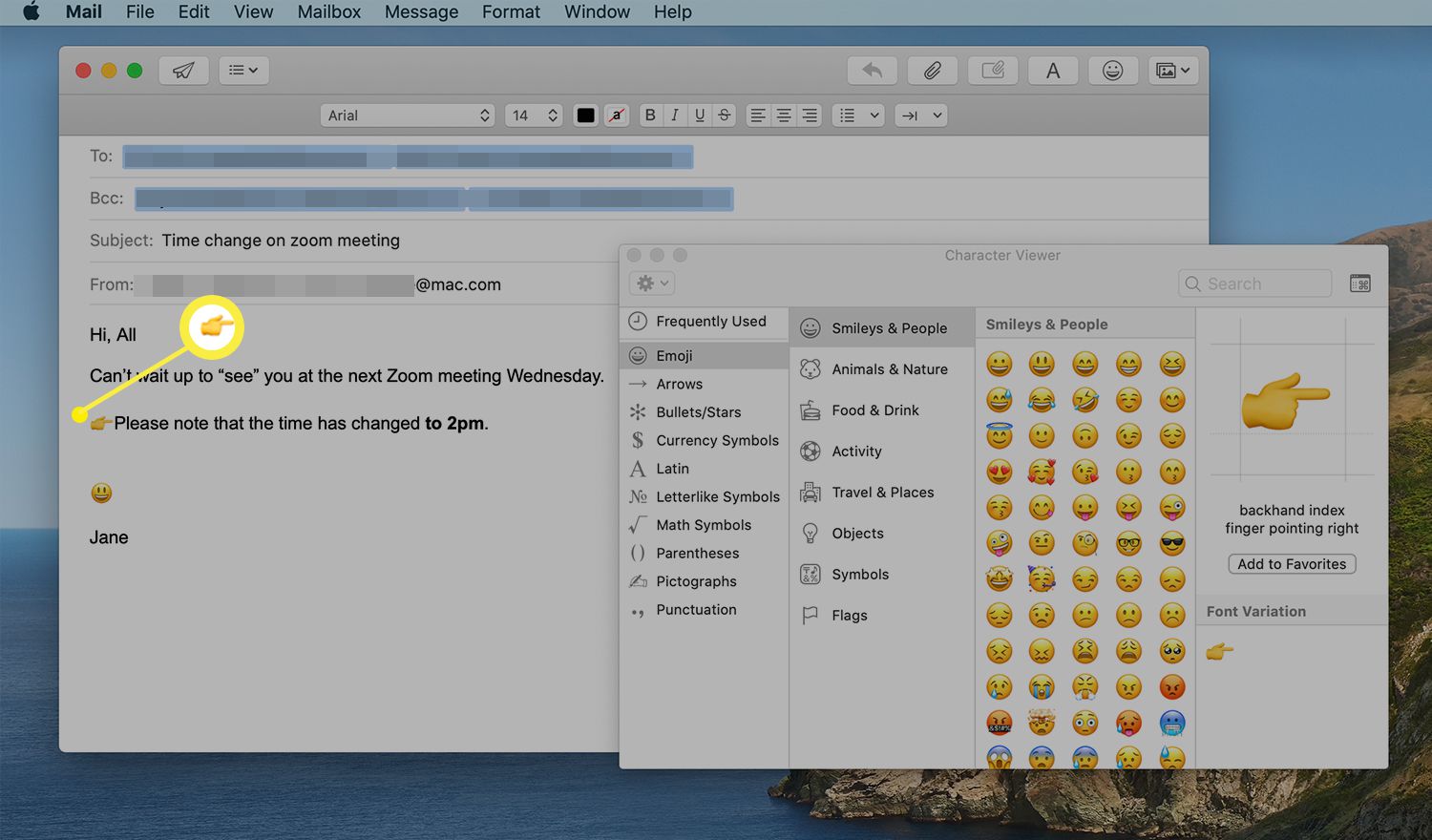The image size is (1432, 840).
Task: Center align text
Action: point(784,115)
